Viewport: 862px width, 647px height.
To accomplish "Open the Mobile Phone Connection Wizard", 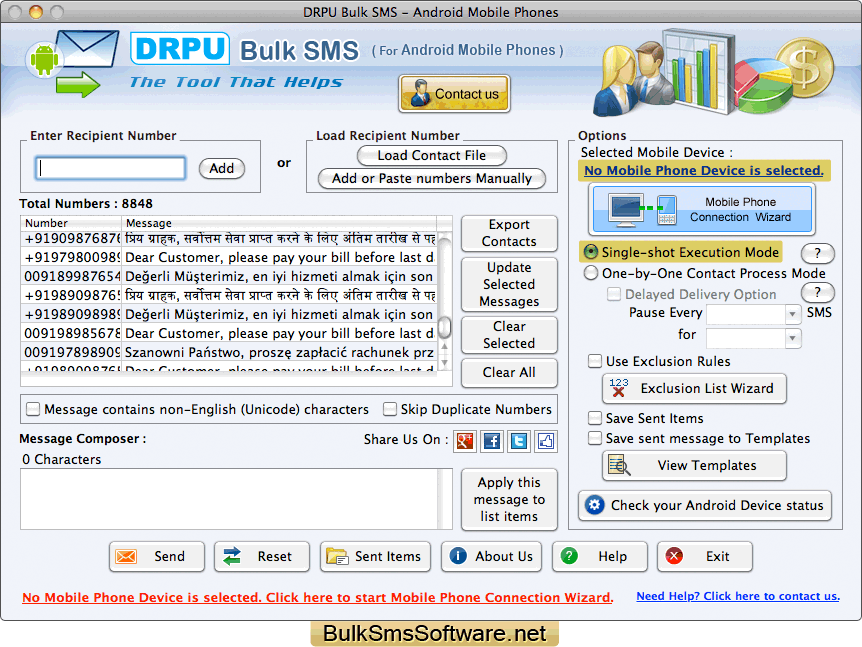I will click(x=702, y=209).
